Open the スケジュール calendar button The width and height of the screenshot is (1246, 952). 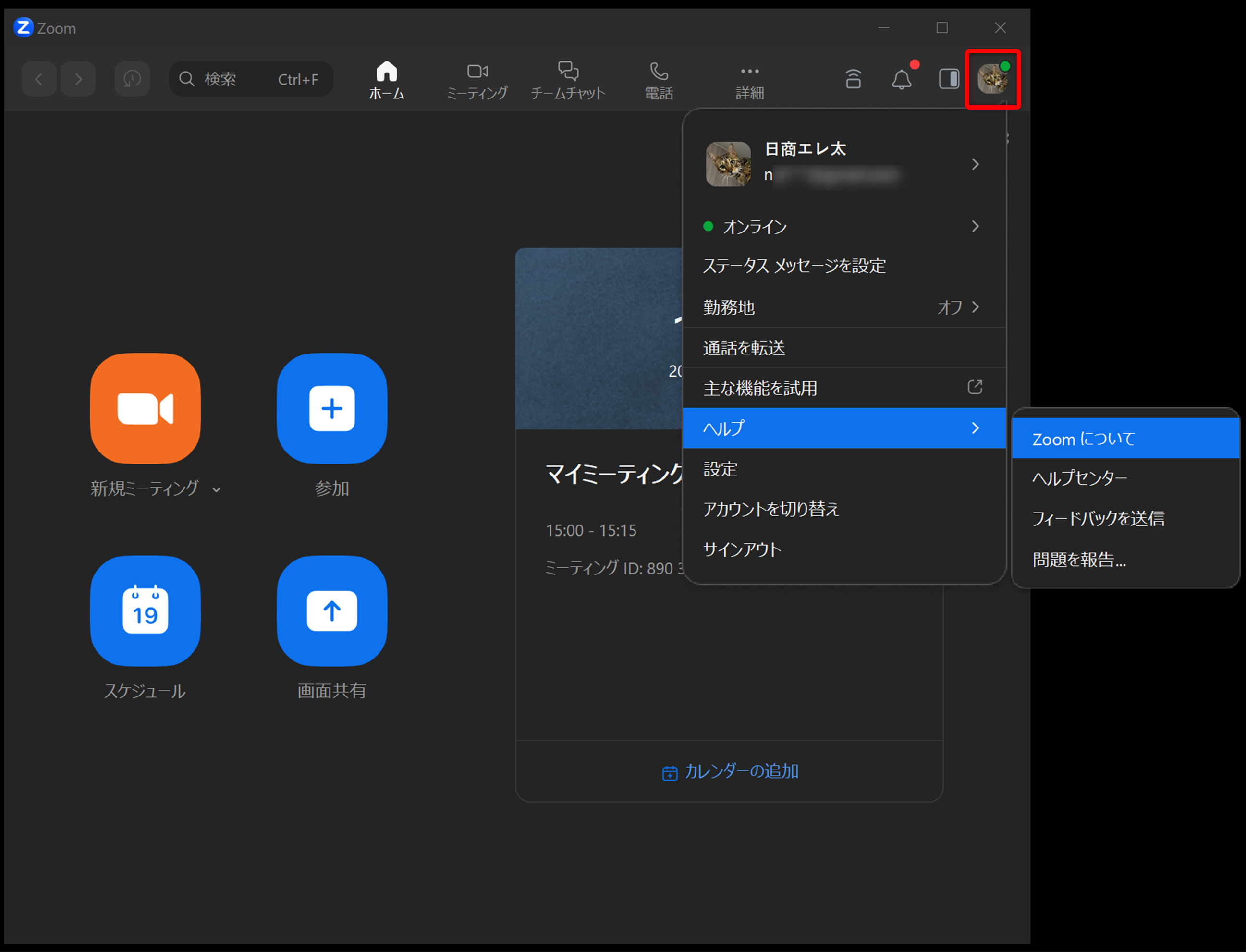coord(145,611)
